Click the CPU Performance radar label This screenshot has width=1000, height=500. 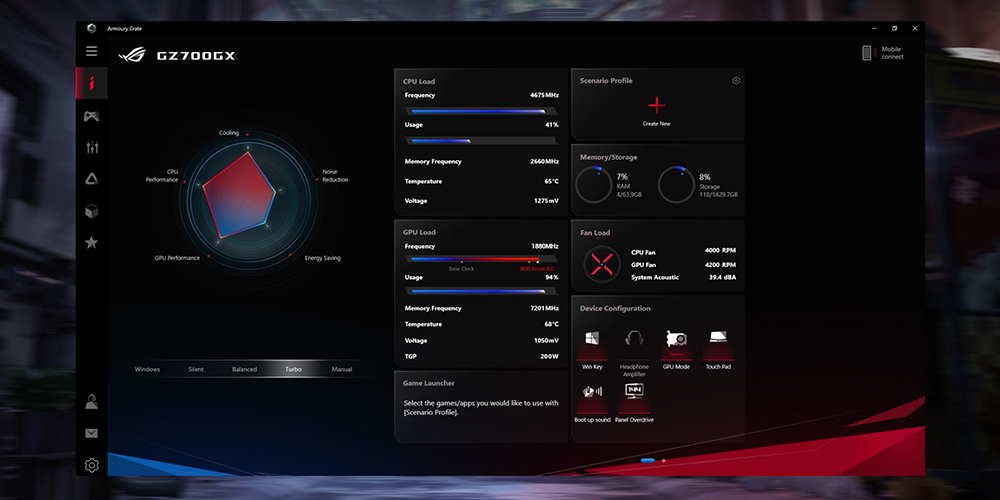162,176
